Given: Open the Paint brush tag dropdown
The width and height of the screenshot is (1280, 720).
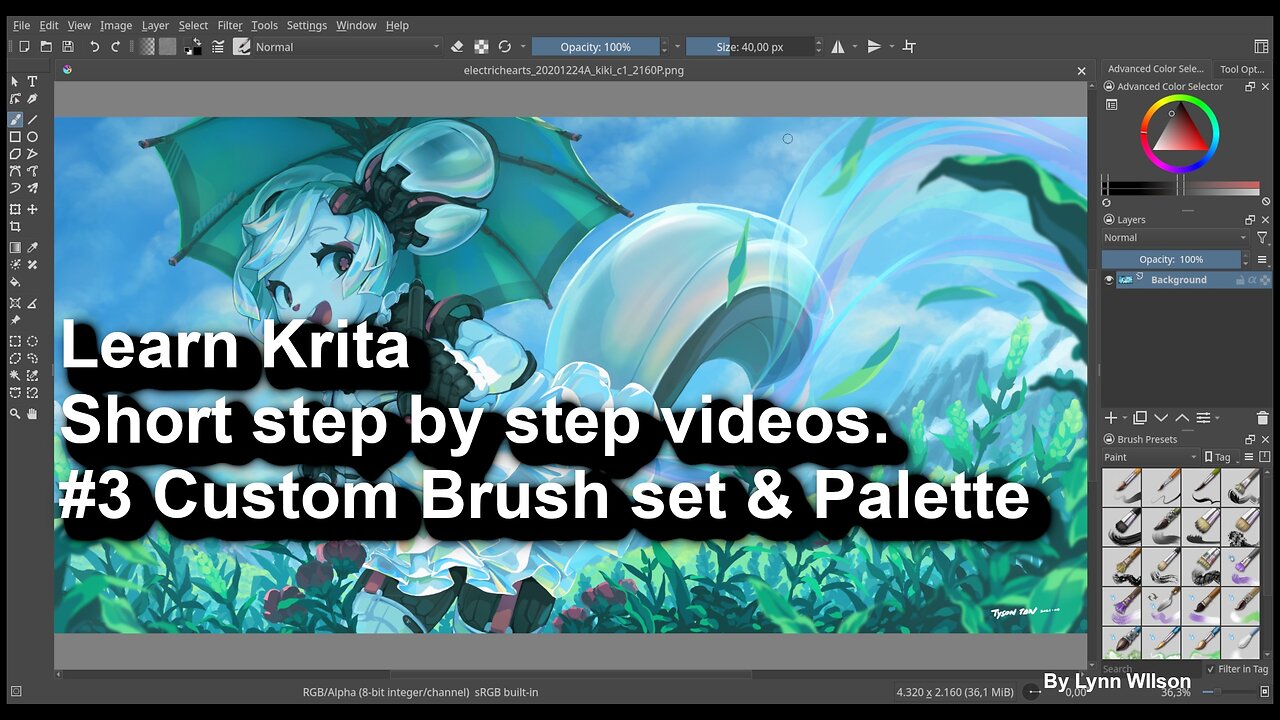Looking at the screenshot, I should (x=1150, y=457).
